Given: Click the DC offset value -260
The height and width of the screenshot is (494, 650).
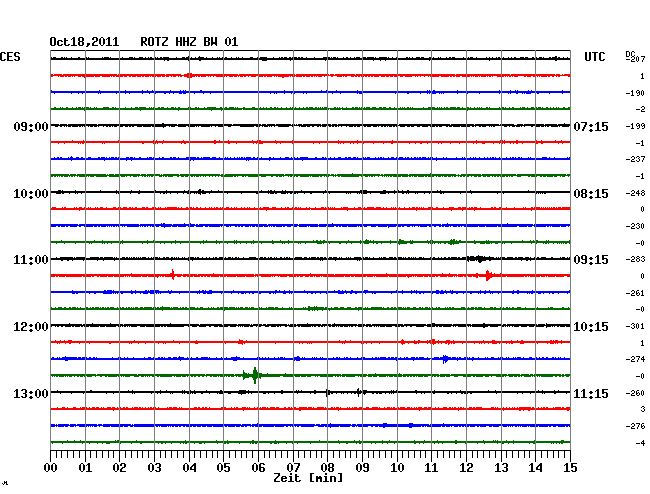Looking at the screenshot, I should coord(635,393).
